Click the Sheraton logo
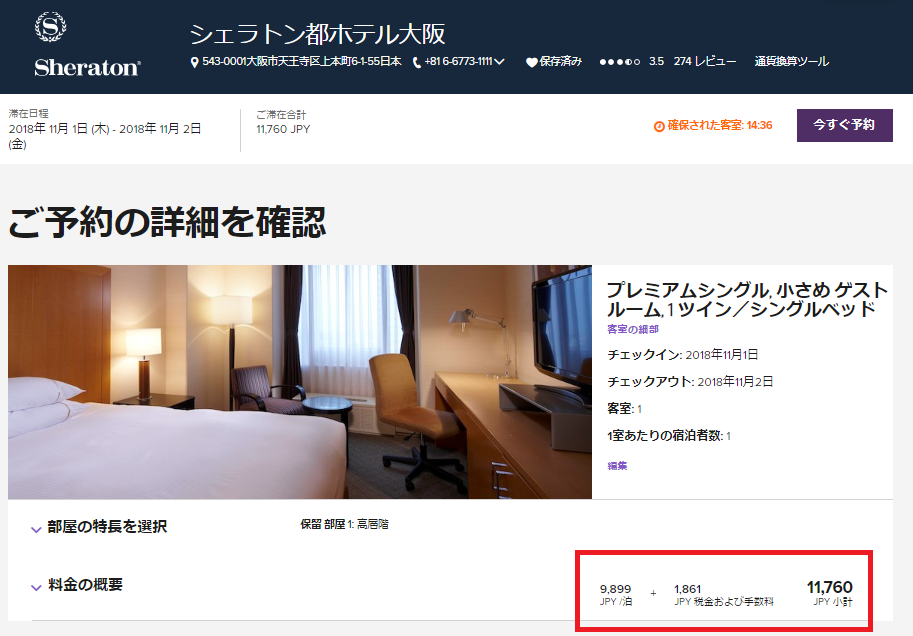This screenshot has width=913, height=636. click(x=87, y=45)
